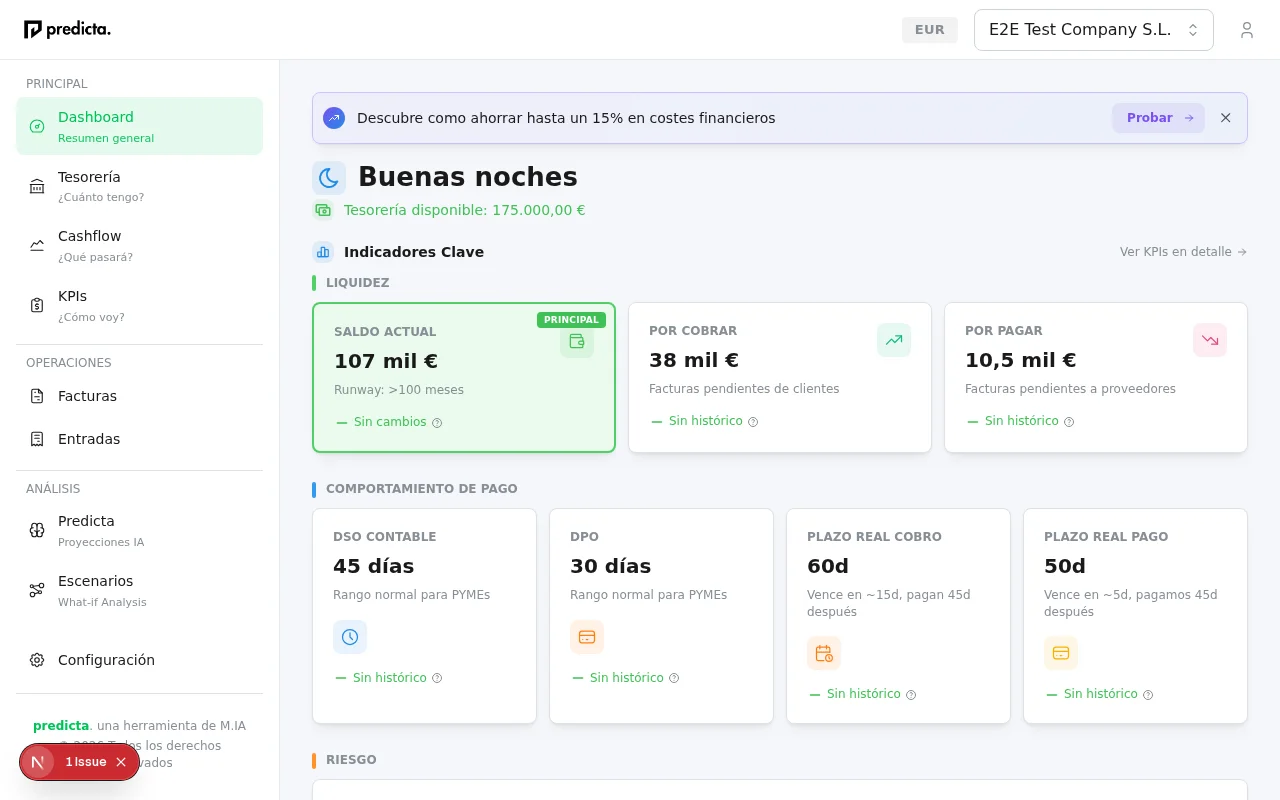Close the 1 Issue notification badge
Image resolution: width=1280 pixels, height=800 pixels.
click(x=121, y=762)
